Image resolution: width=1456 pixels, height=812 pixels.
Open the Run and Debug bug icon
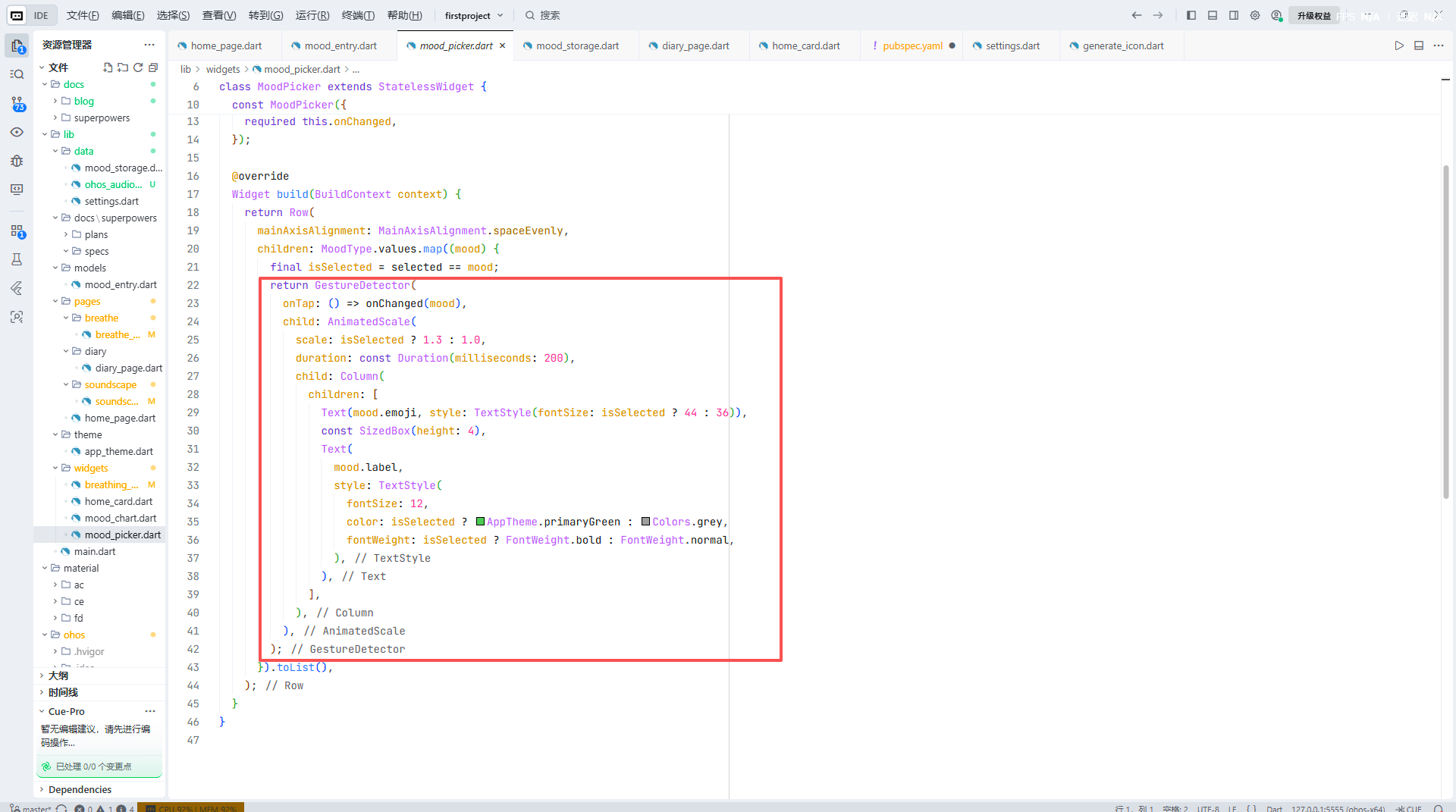point(17,161)
